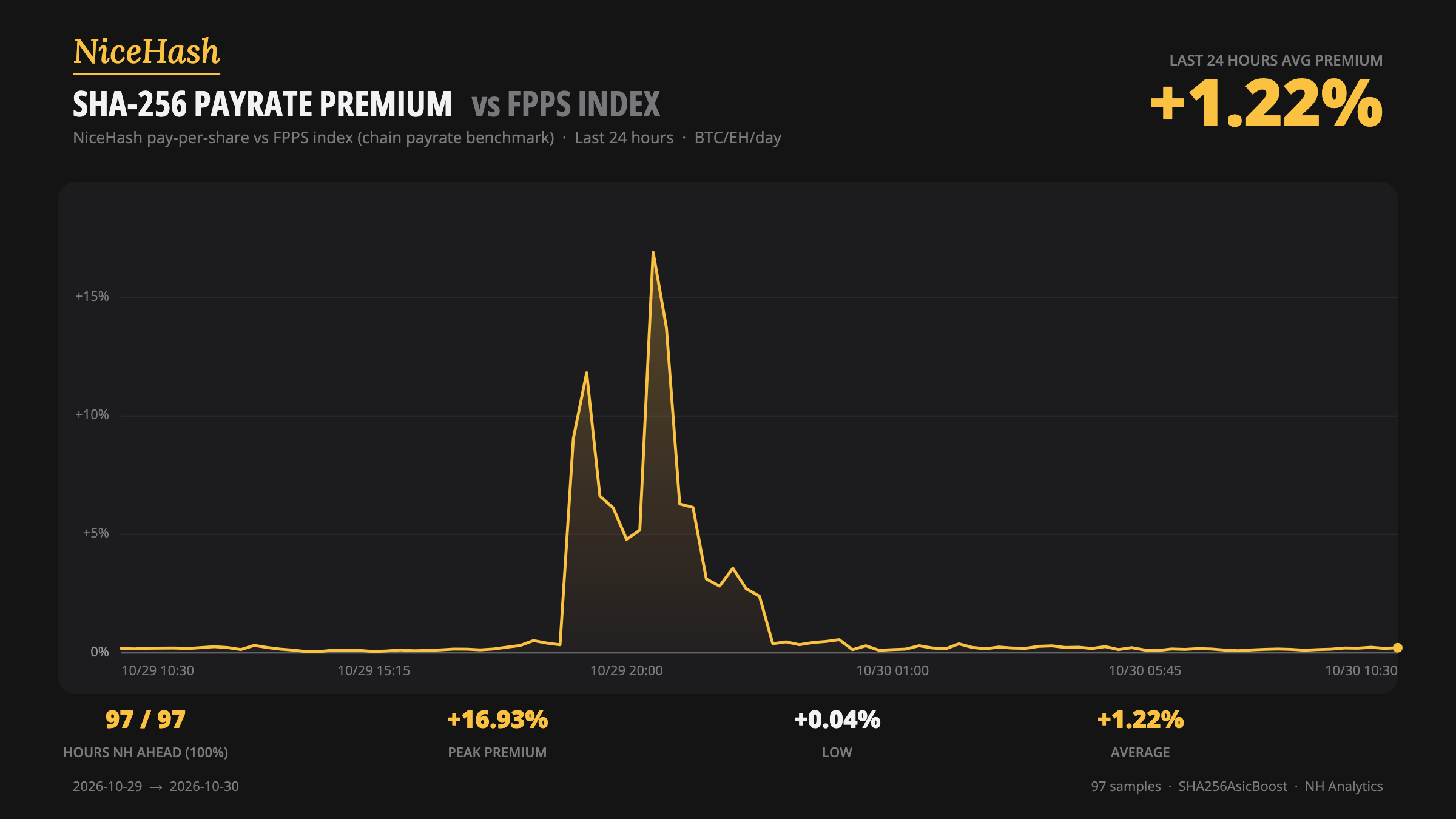Click the 10/29 10:30 x-axis label
Viewport: 1456px width, 819px height.
[x=158, y=671]
